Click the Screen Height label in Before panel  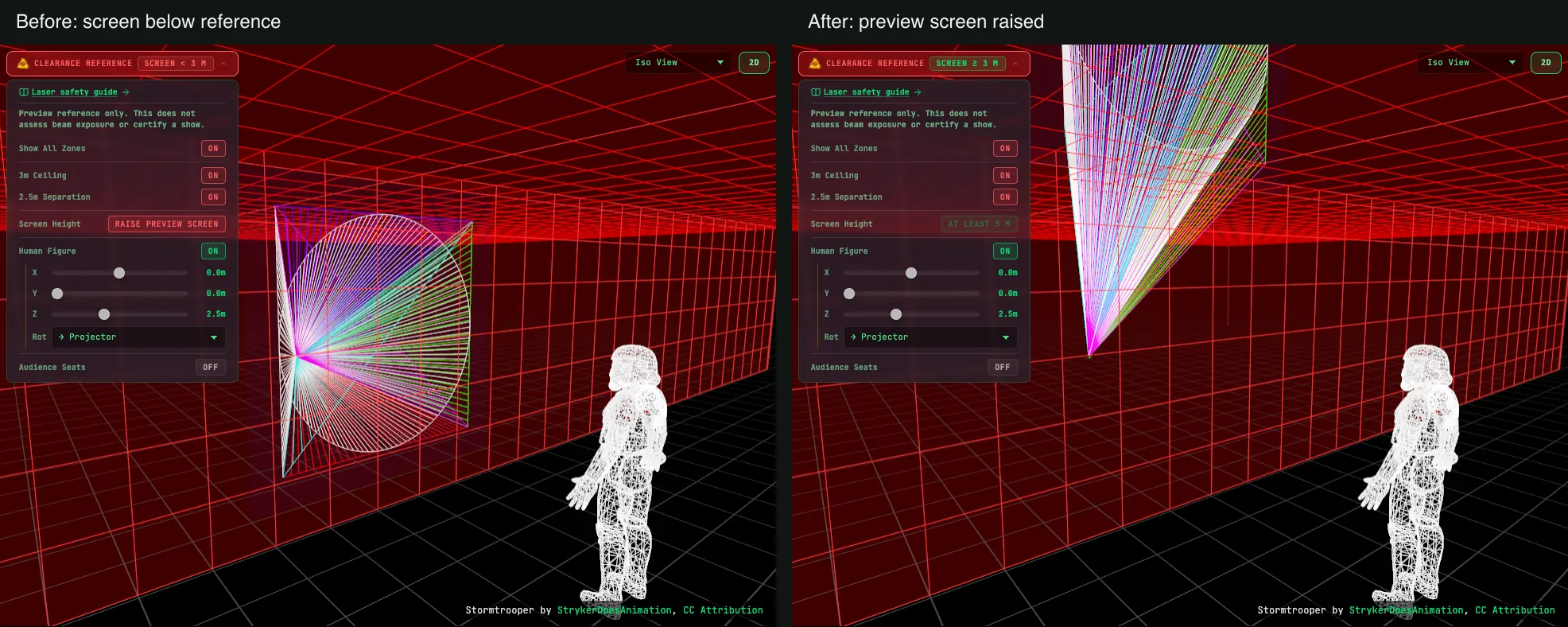tap(50, 224)
